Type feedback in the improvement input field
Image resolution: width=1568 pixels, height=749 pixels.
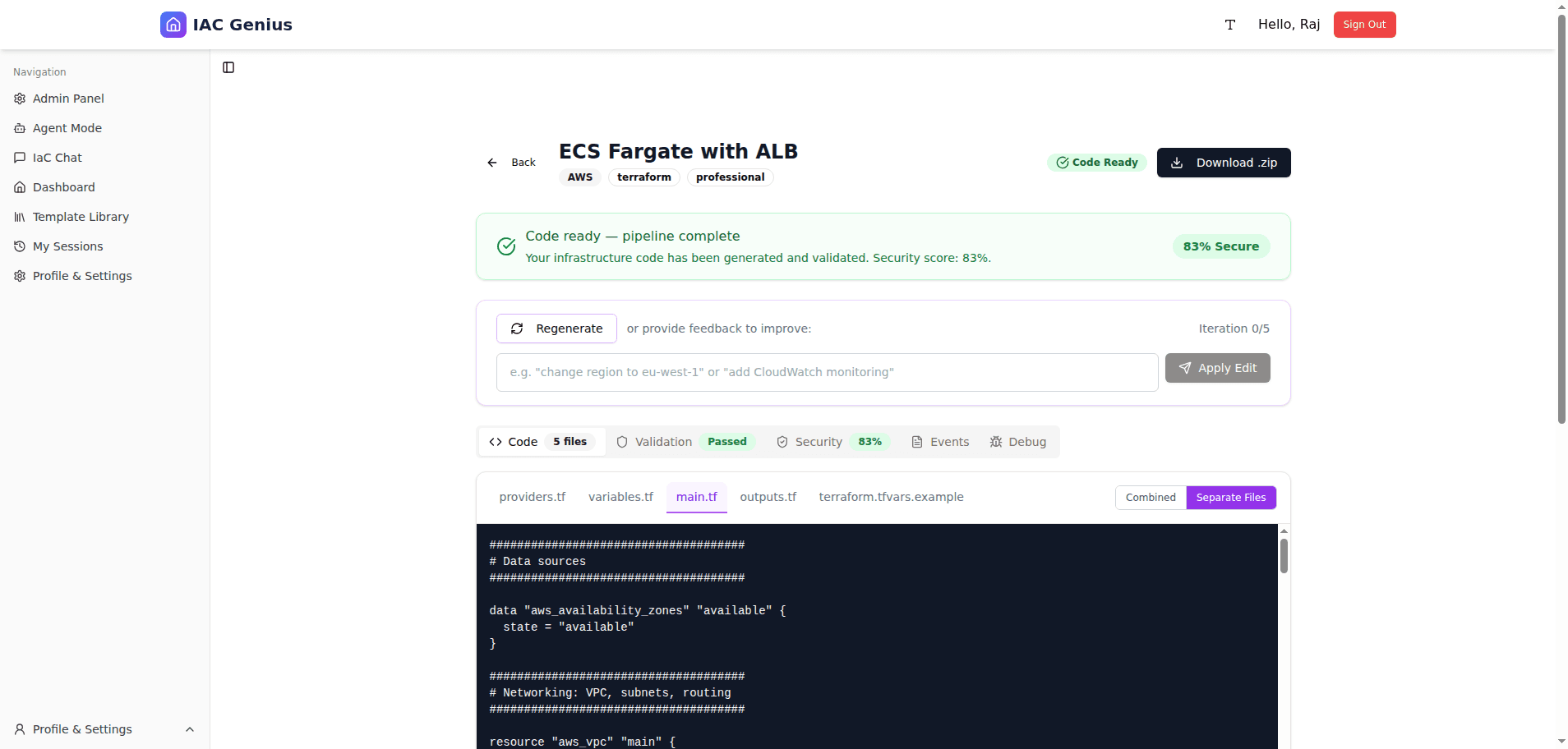tap(825, 372)
